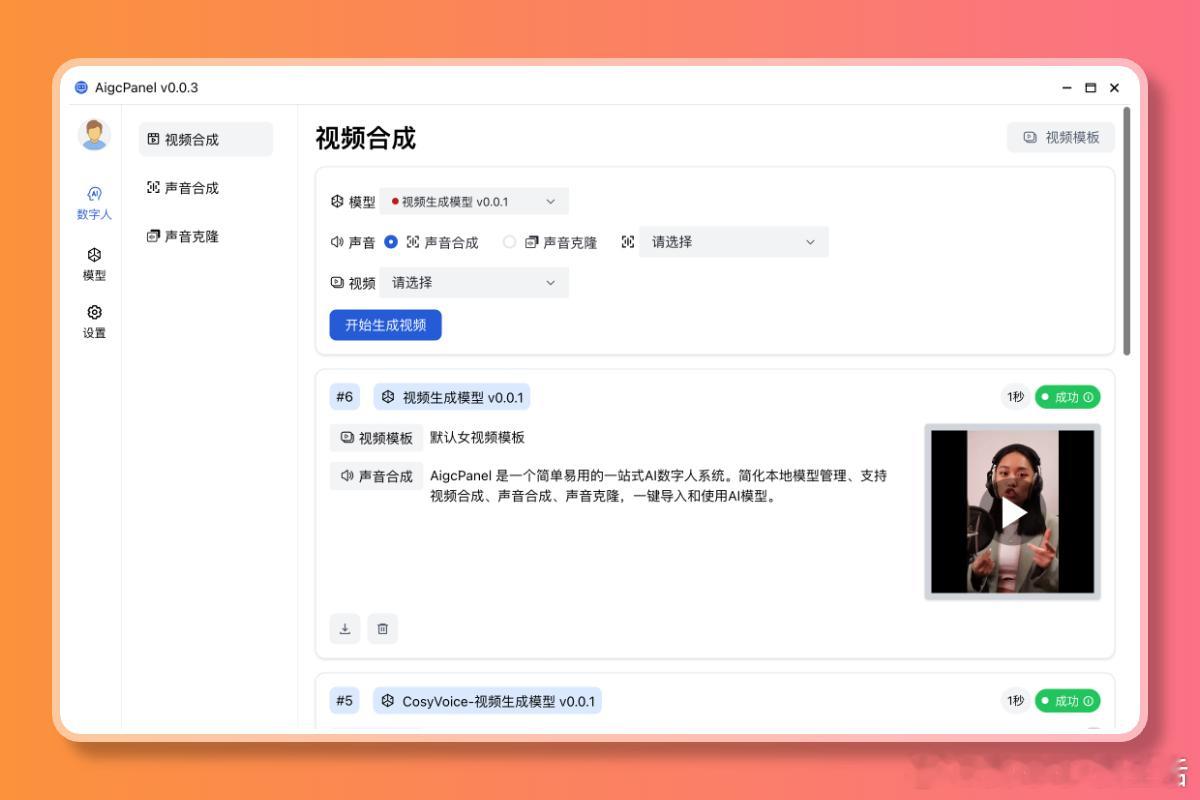Close the AigcPanel window
Screen dimensions: 1200x800
pos(1114,88)
